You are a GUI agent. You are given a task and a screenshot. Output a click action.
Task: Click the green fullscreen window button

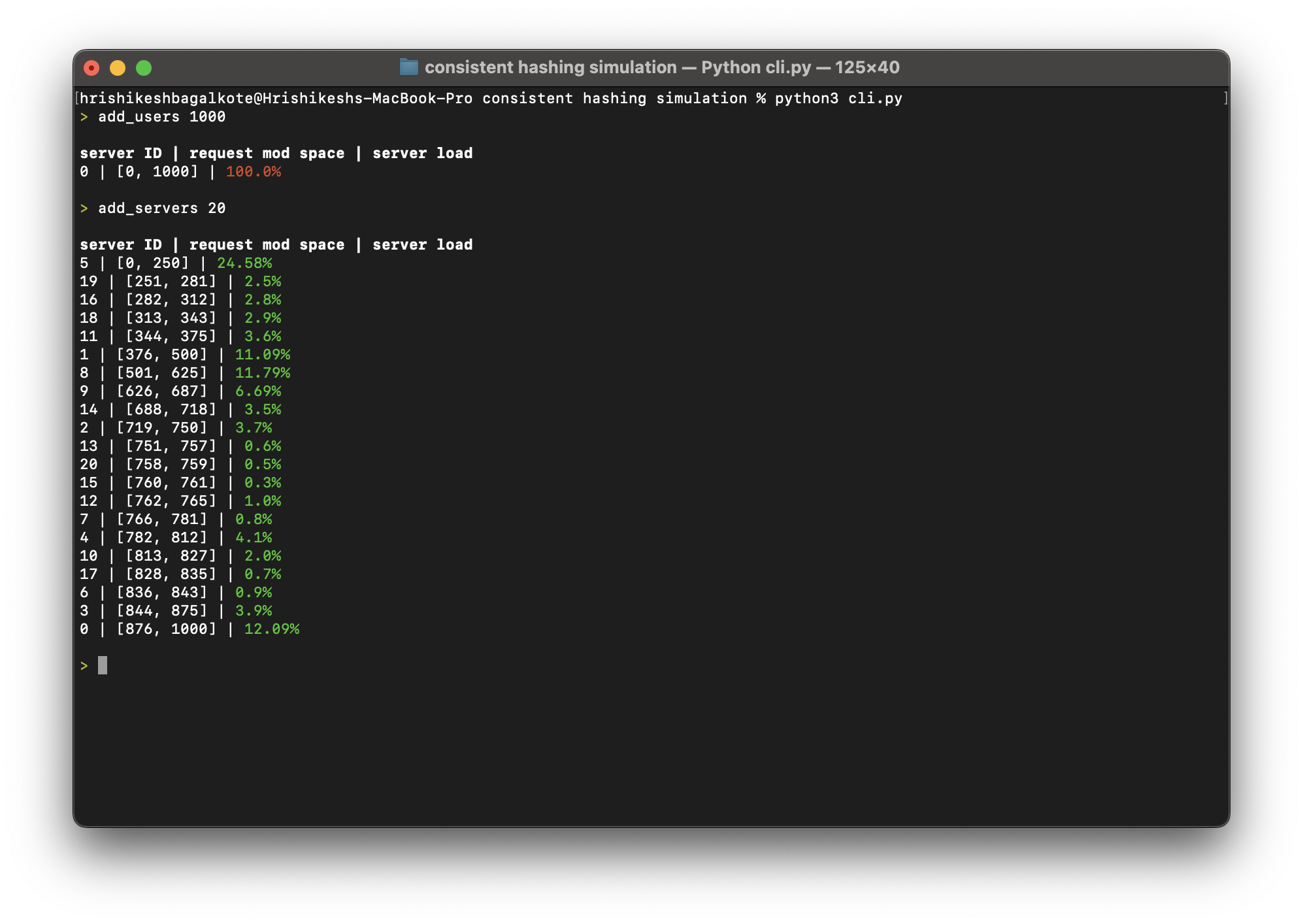click(x=144, y=68)
